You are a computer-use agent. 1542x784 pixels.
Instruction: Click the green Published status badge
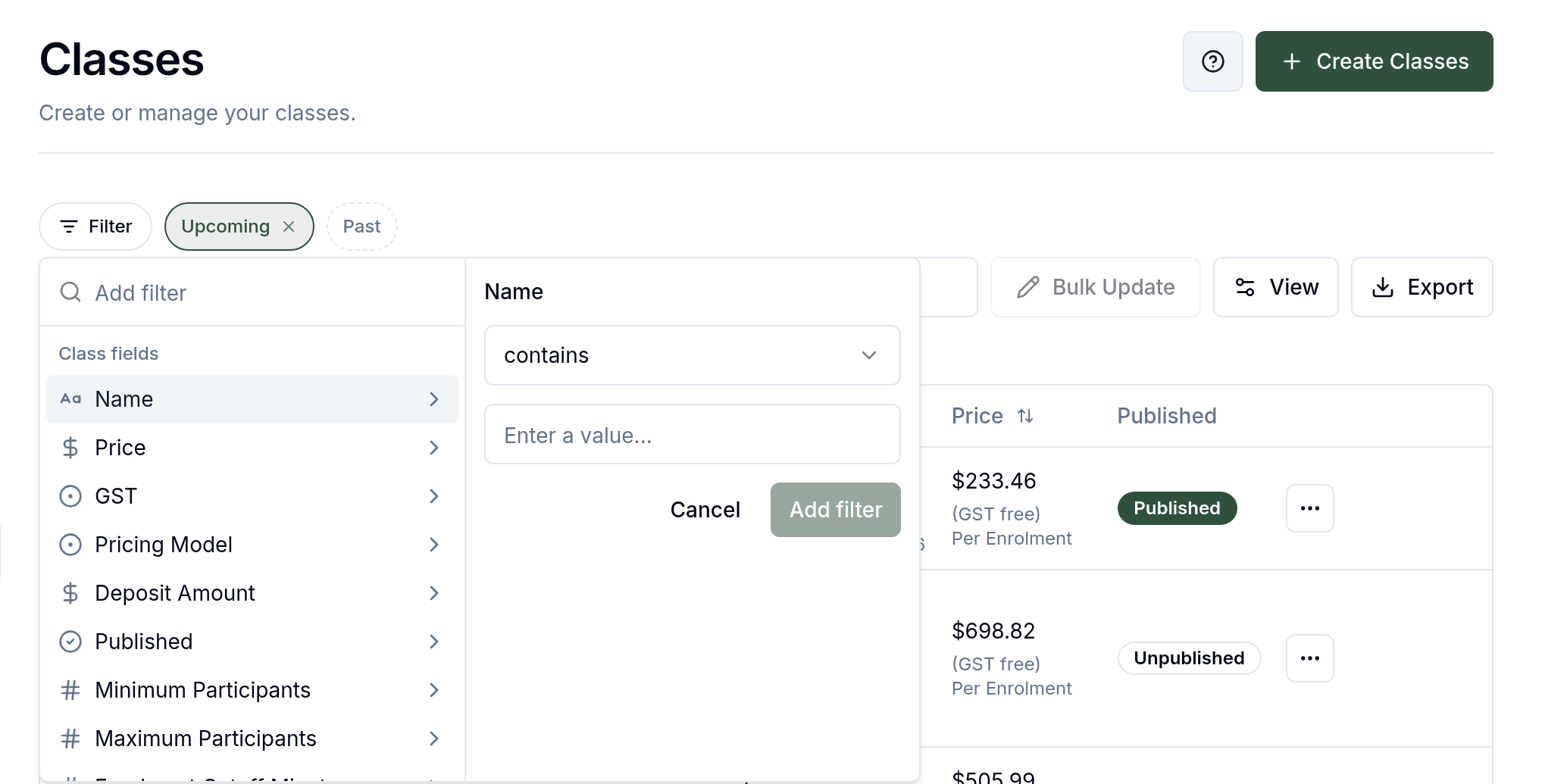pyautogui.click(x=1177, y=508)
